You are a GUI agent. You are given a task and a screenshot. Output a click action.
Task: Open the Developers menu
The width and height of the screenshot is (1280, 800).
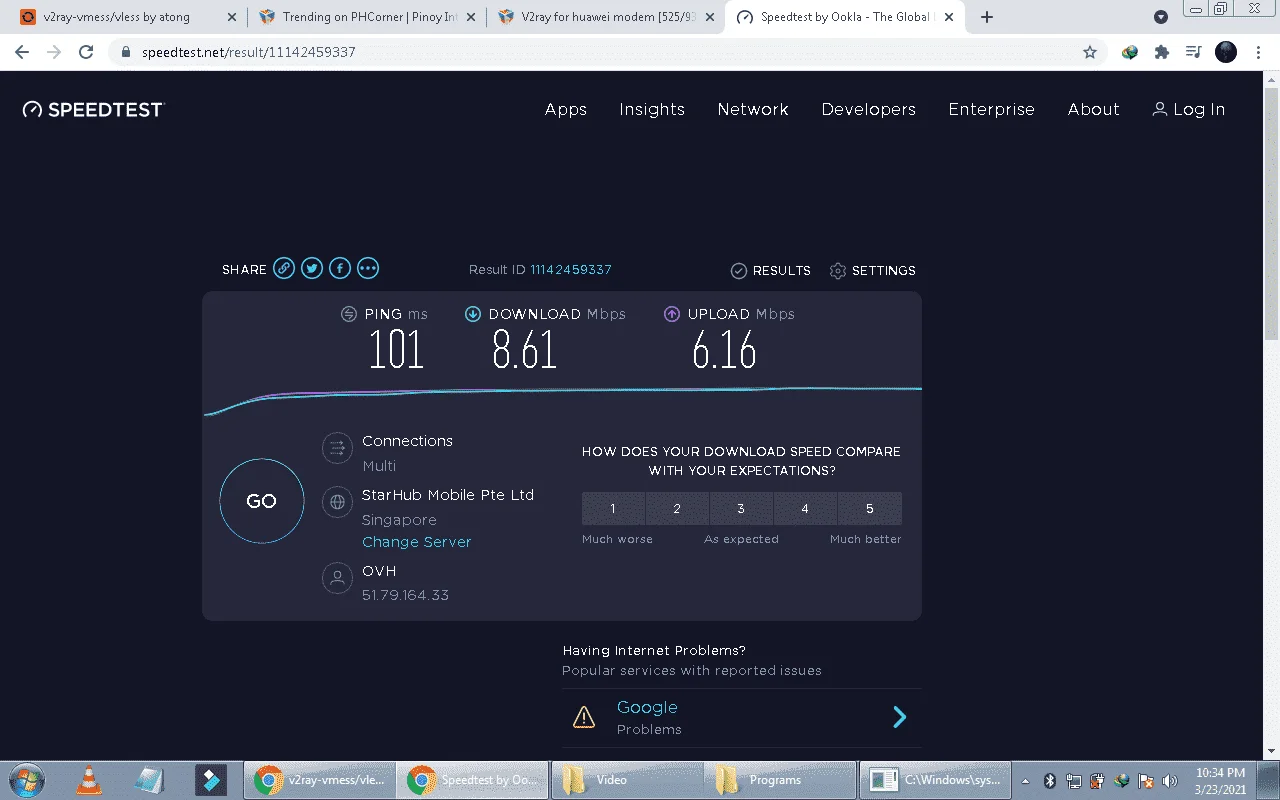click(x=869, y=110)
